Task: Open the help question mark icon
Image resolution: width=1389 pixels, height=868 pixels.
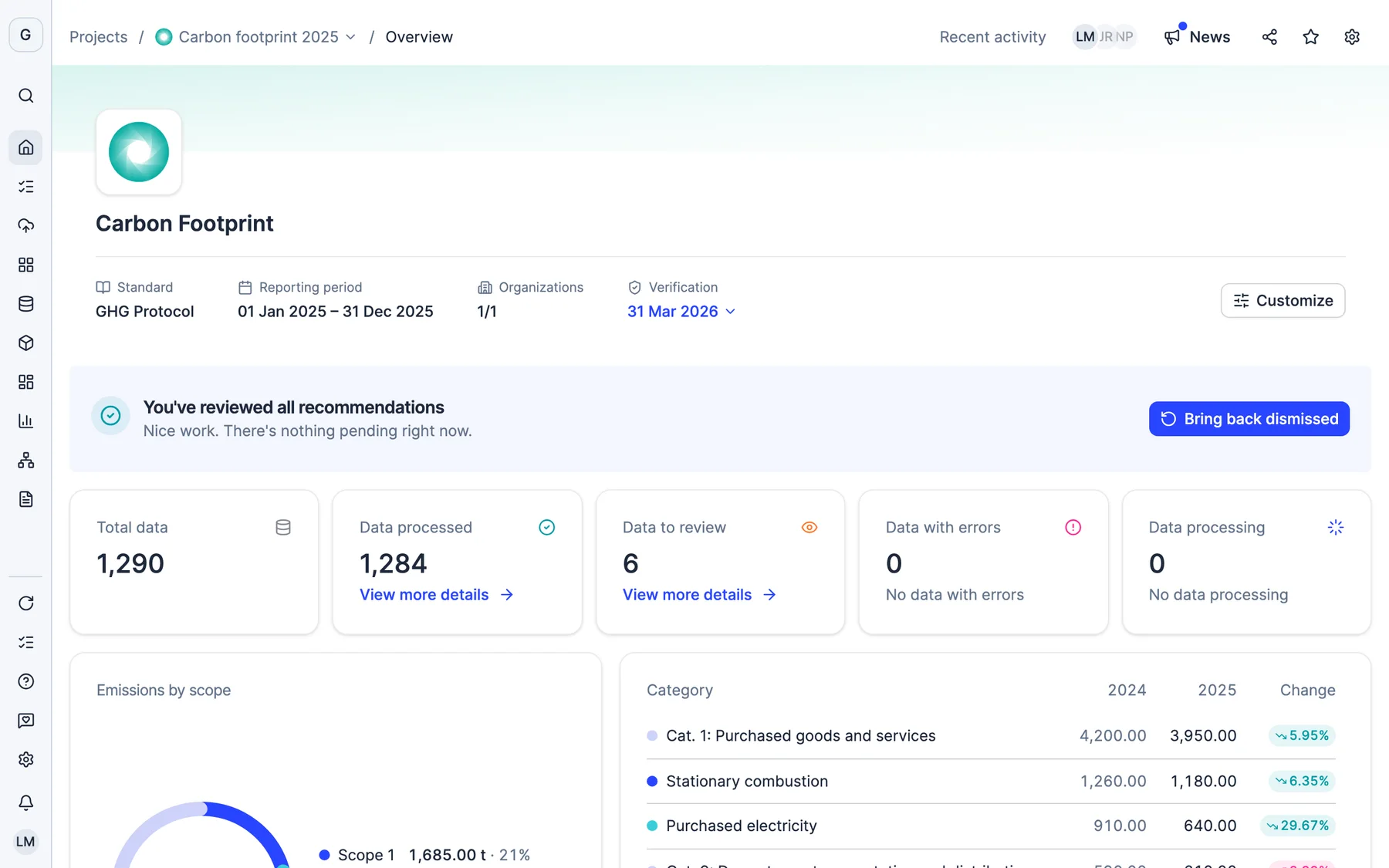Action: pyautogui.click(x=25, y=681)
